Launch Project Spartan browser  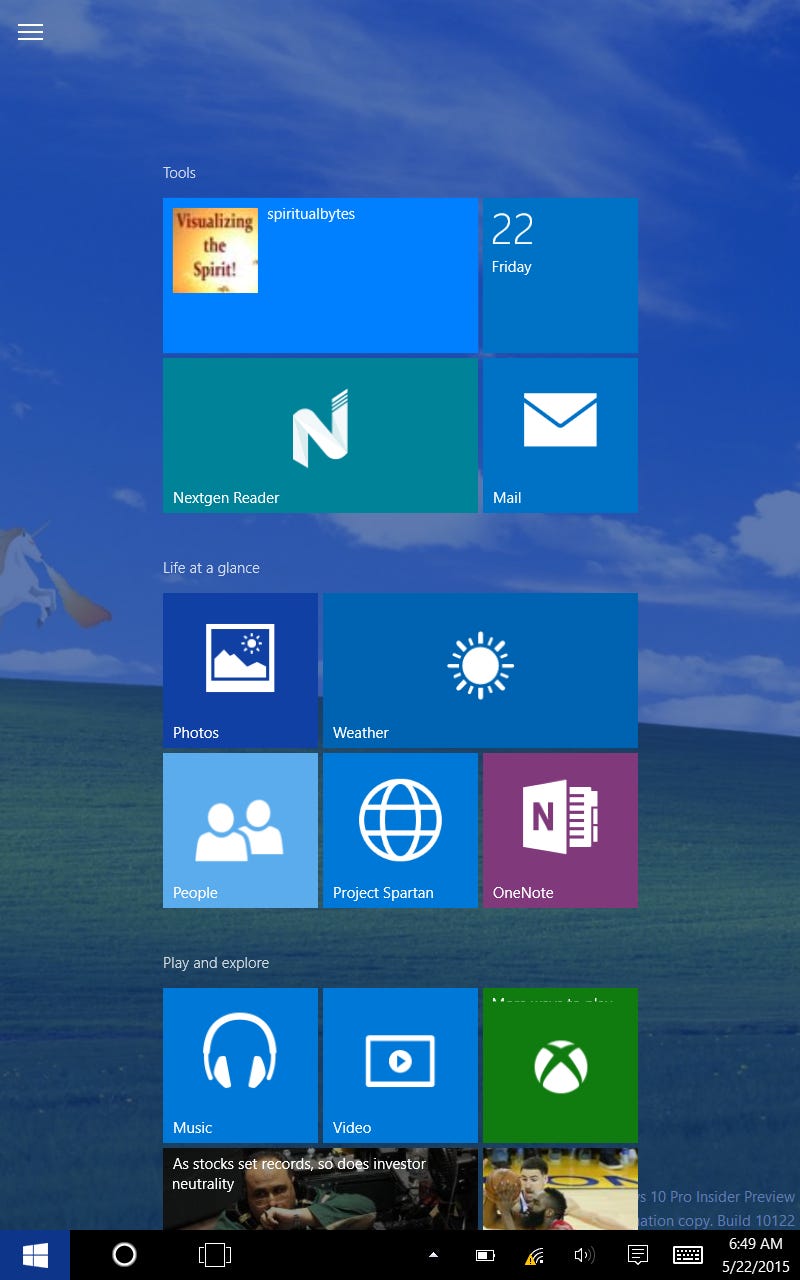pyautogui.click(x=400, y=830)
